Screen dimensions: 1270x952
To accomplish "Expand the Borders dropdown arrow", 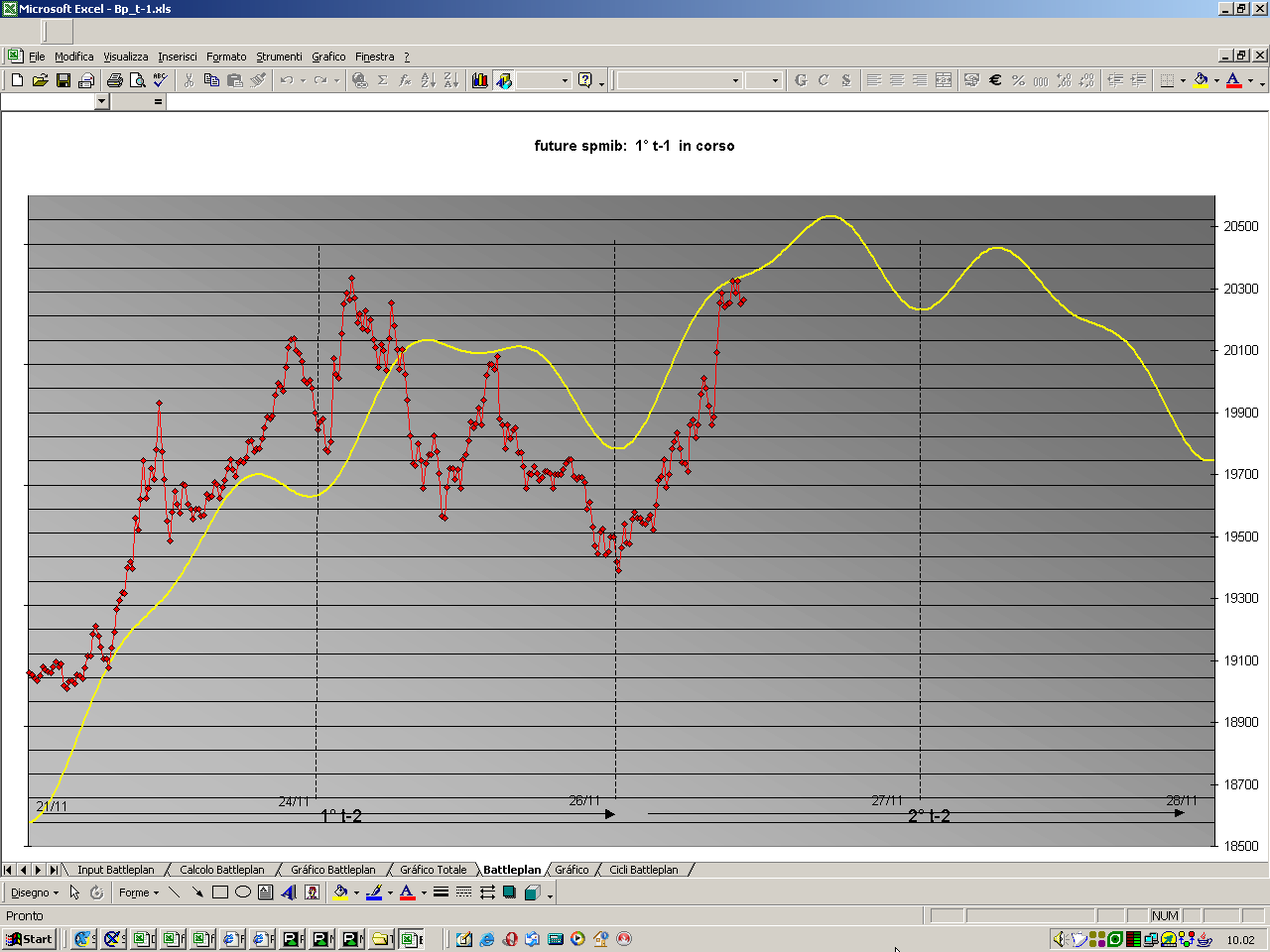I will pyautogui.click(x=1183, y=80).
